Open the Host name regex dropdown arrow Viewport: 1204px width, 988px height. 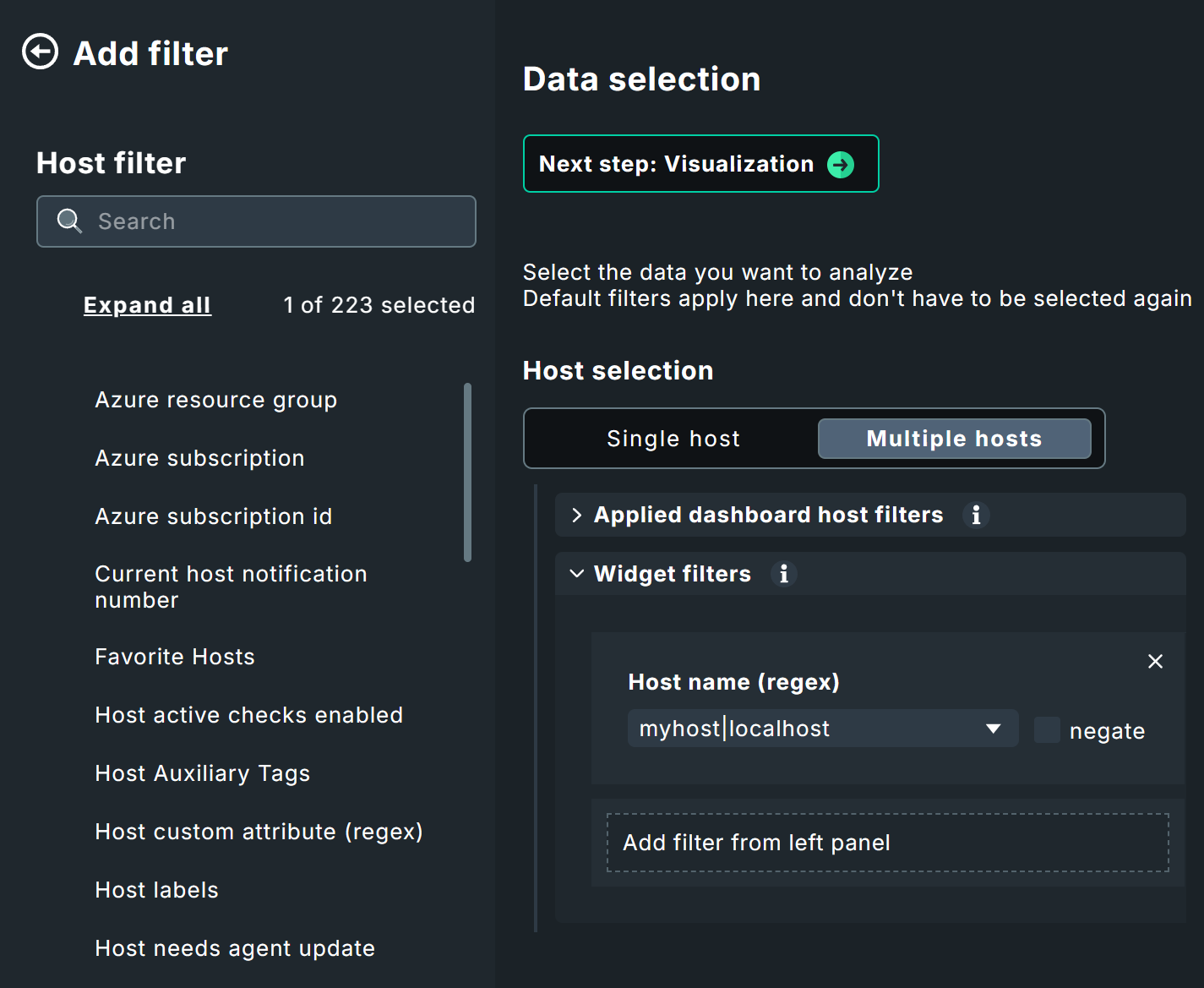pyautogui.click(x=994, y=728)
